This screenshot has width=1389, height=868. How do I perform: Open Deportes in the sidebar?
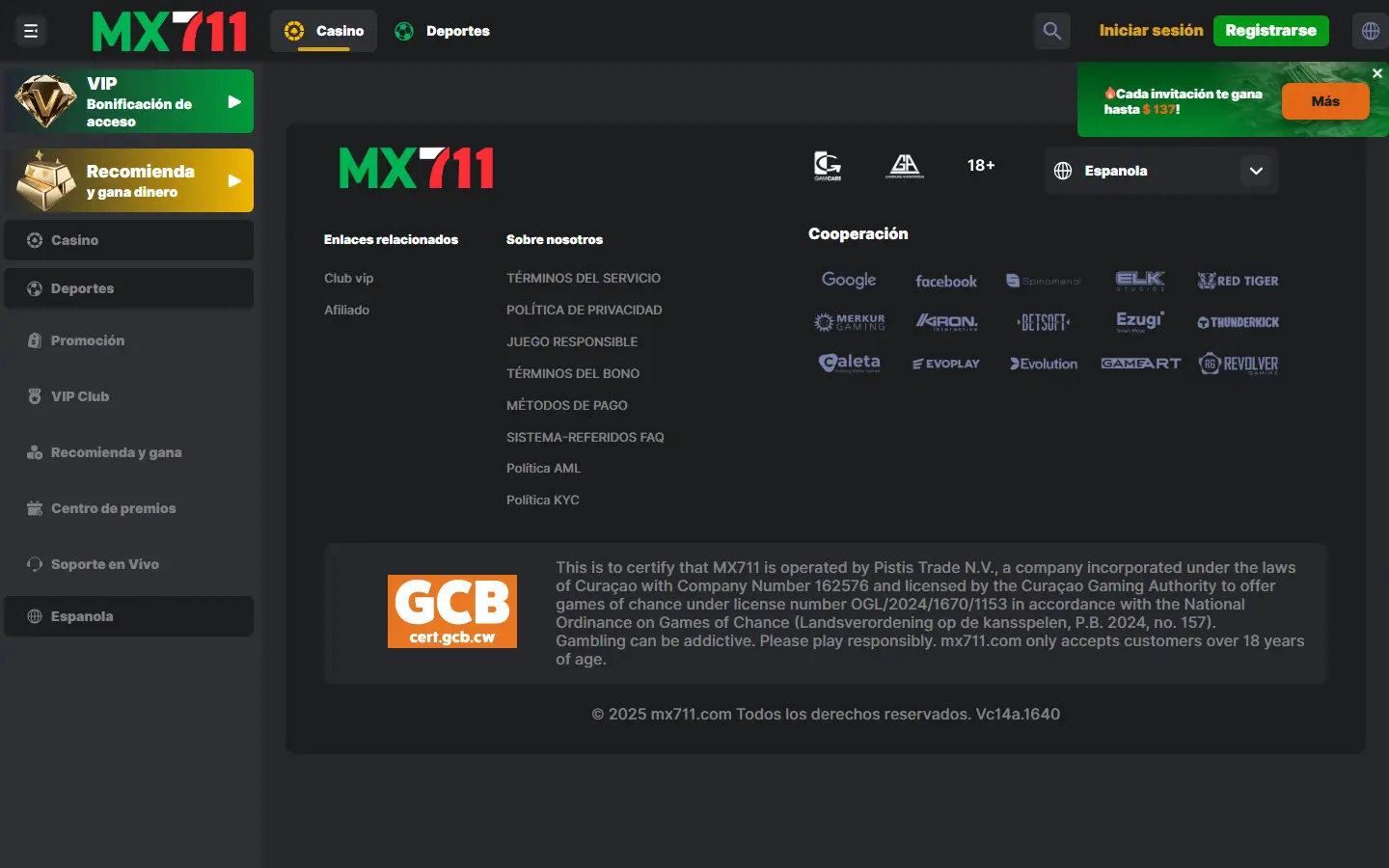[x=128, y=288]
